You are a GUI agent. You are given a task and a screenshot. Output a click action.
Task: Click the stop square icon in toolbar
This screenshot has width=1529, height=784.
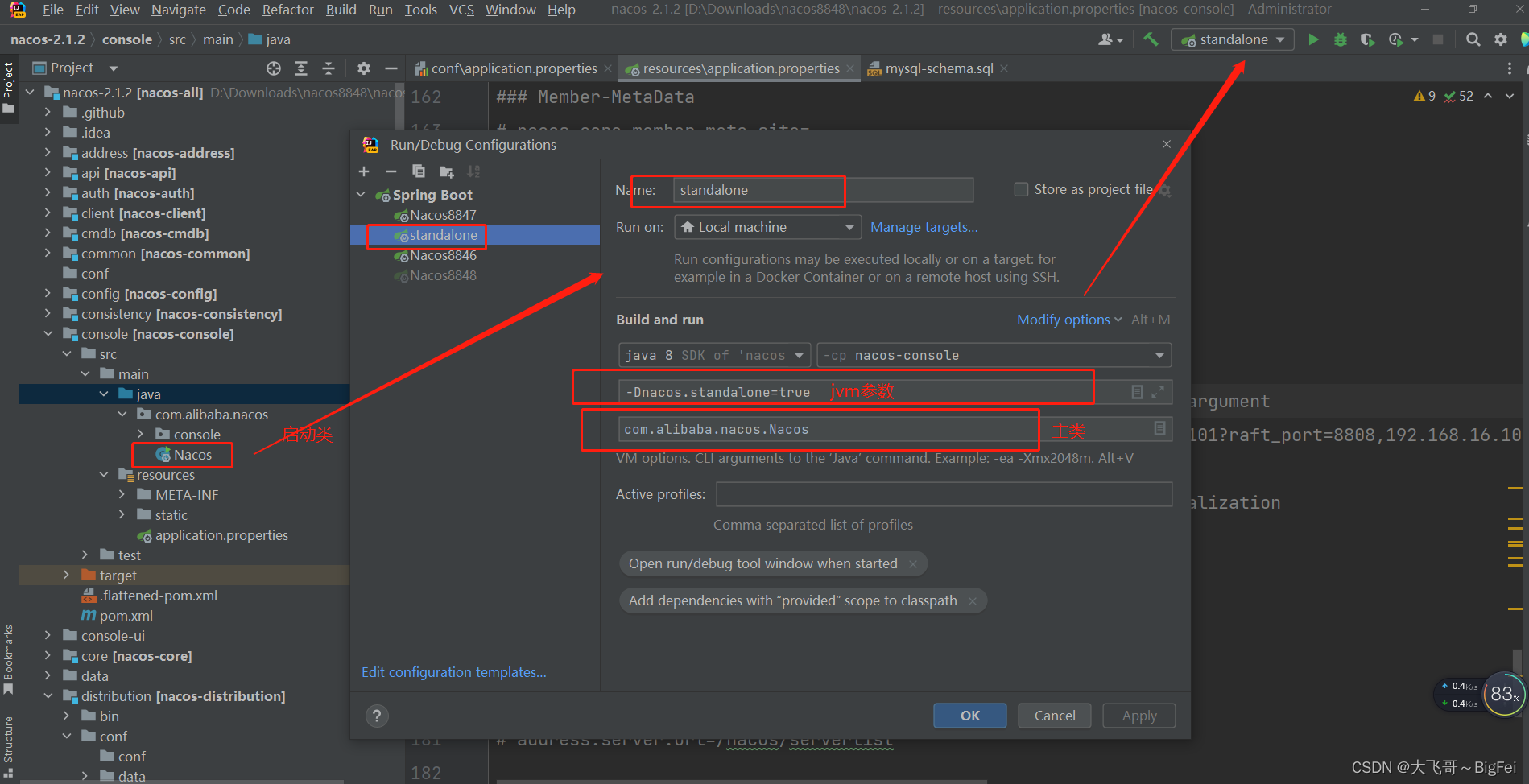[x=1438, y=39]
